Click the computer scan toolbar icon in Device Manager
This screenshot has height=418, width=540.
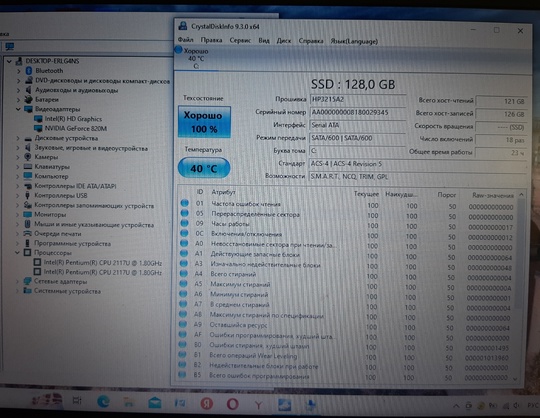point(10,46)
